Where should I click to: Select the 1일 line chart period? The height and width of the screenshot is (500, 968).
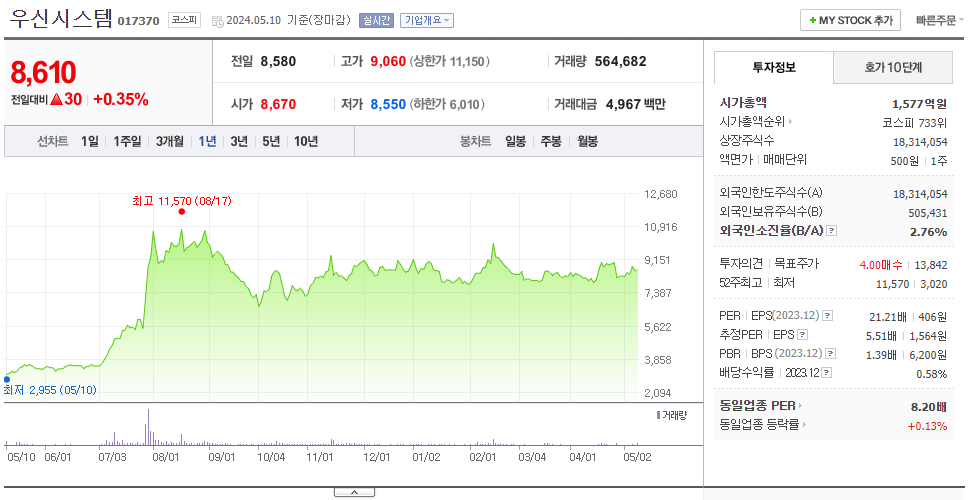coord(90,141)
